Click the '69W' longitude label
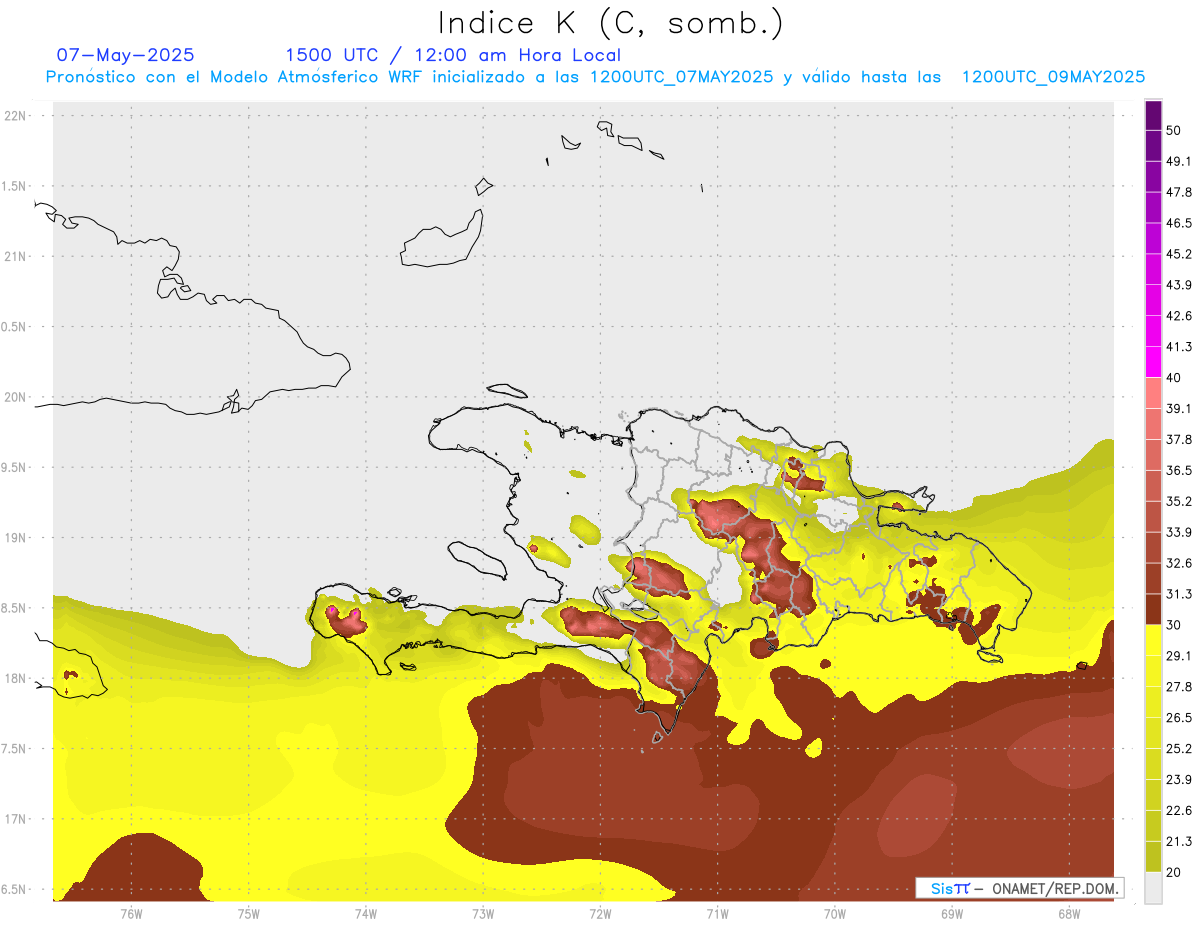Image resolution: width=1200 pixels, height=927 pixels. coord(952,914)
